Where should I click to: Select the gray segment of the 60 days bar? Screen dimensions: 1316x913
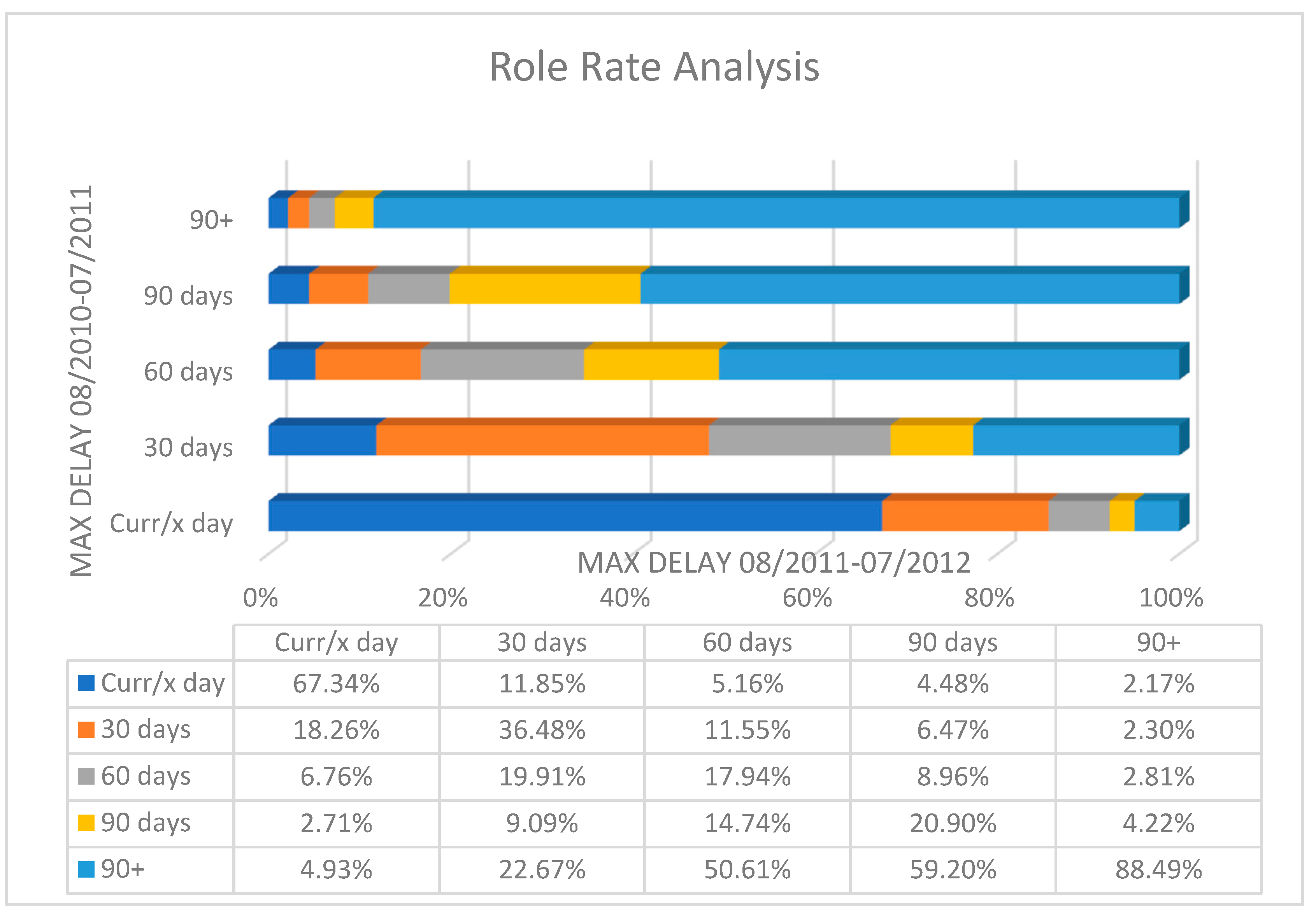tap(502, 364)
